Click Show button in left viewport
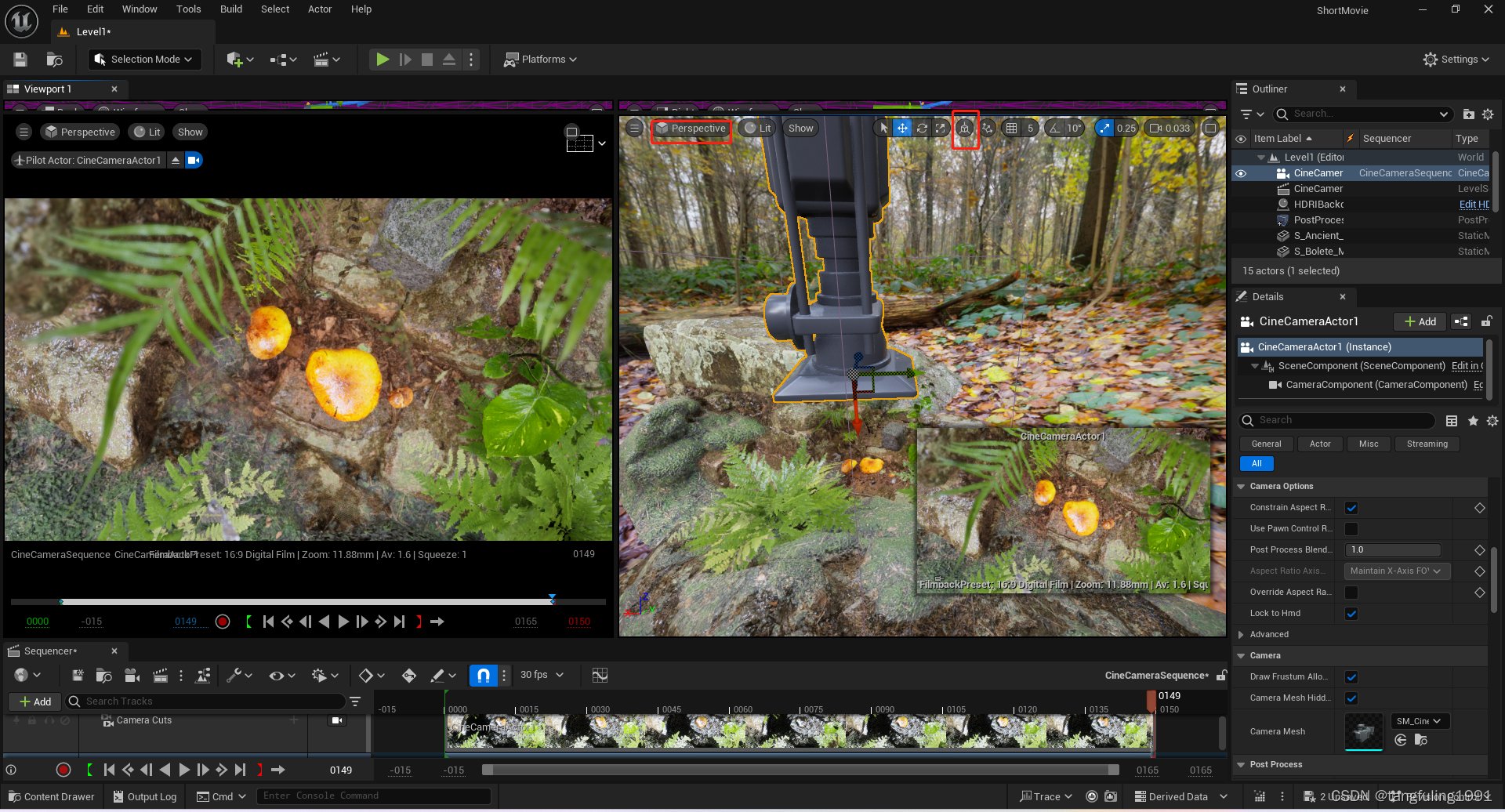The image size is (1505, 812). coord(190,132)
